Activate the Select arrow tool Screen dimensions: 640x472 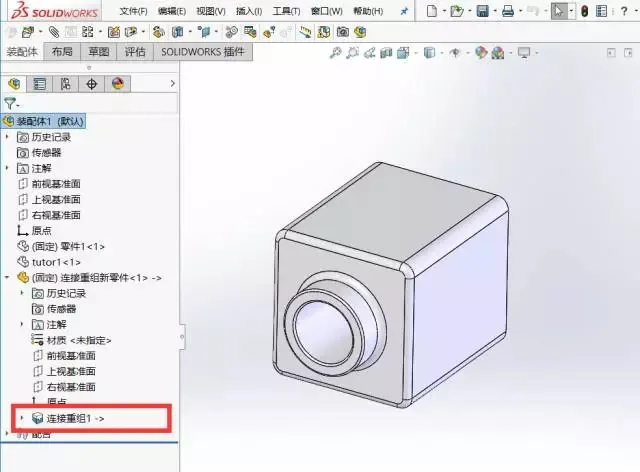558,11
